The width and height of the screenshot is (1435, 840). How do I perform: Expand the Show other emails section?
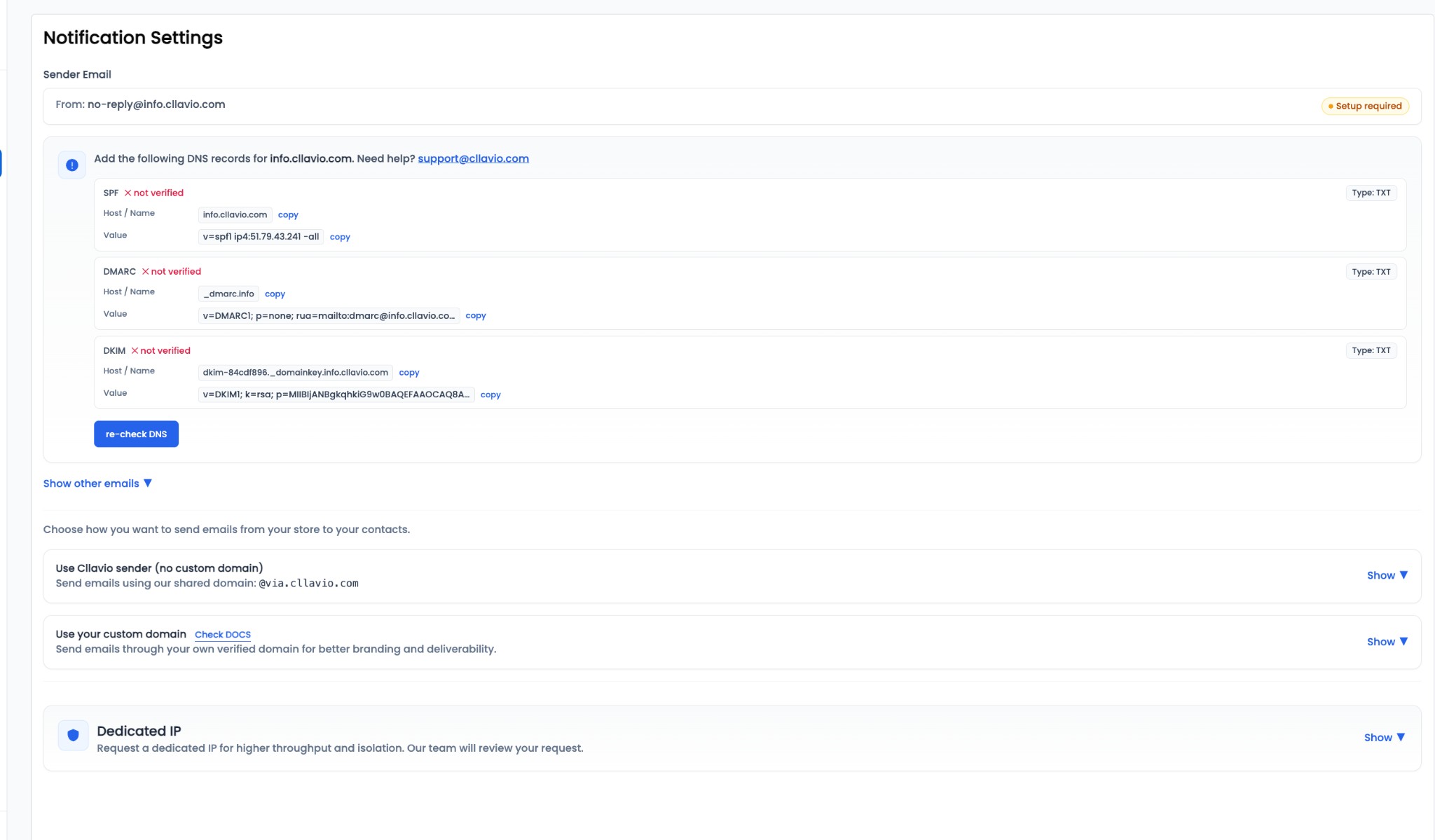pos(97,483)
